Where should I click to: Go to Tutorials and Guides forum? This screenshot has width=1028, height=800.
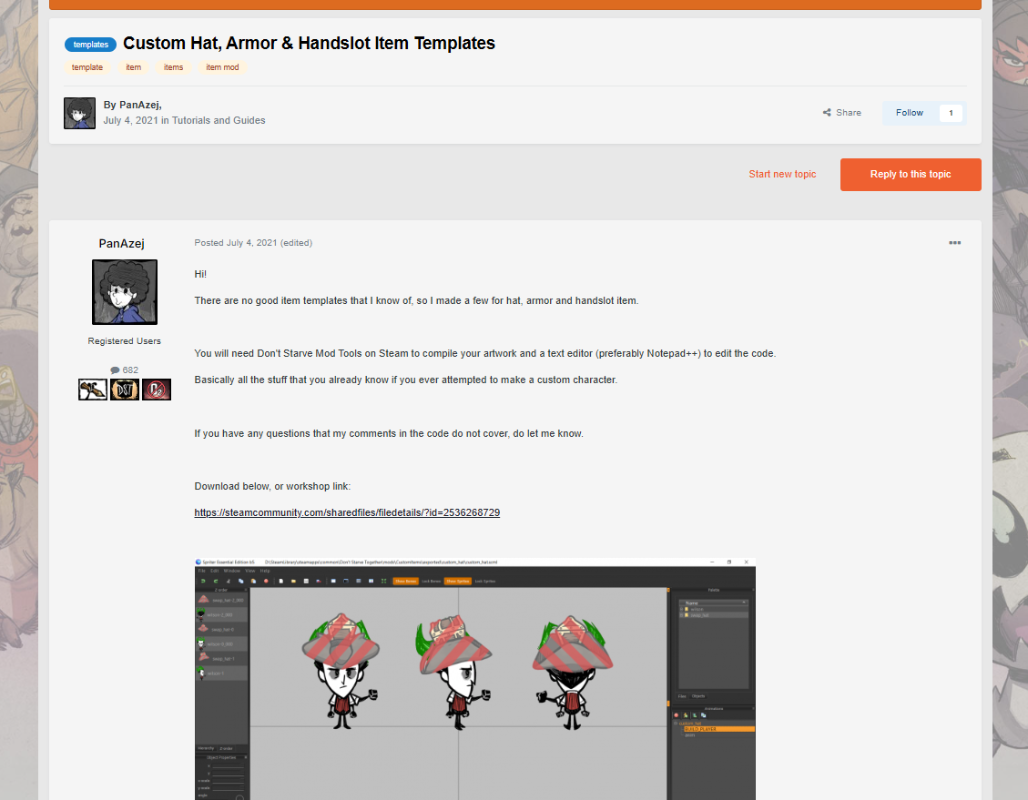coord(218,121)
